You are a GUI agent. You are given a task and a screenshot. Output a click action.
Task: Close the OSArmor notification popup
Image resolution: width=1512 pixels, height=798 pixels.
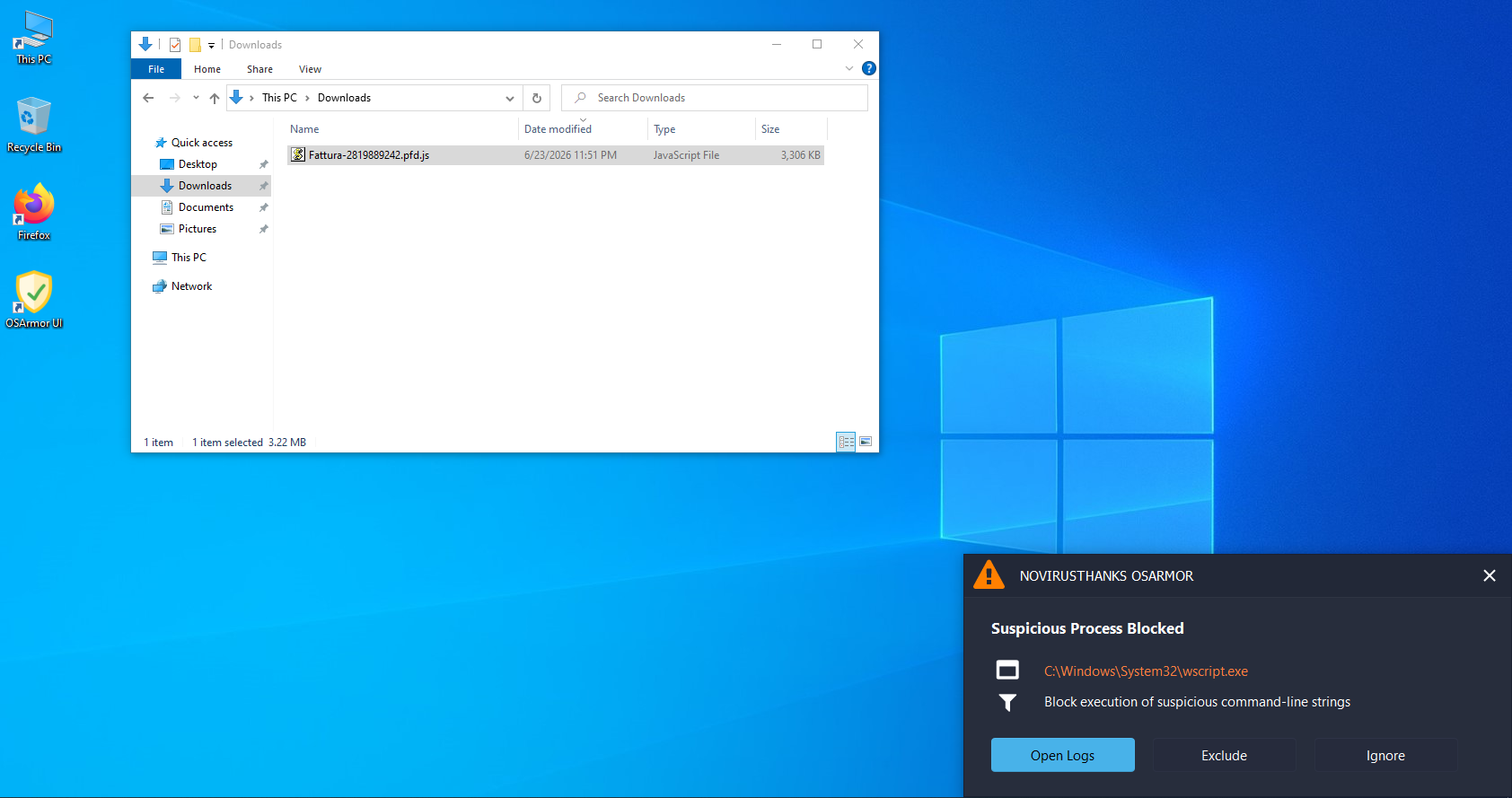point(1490,575)
